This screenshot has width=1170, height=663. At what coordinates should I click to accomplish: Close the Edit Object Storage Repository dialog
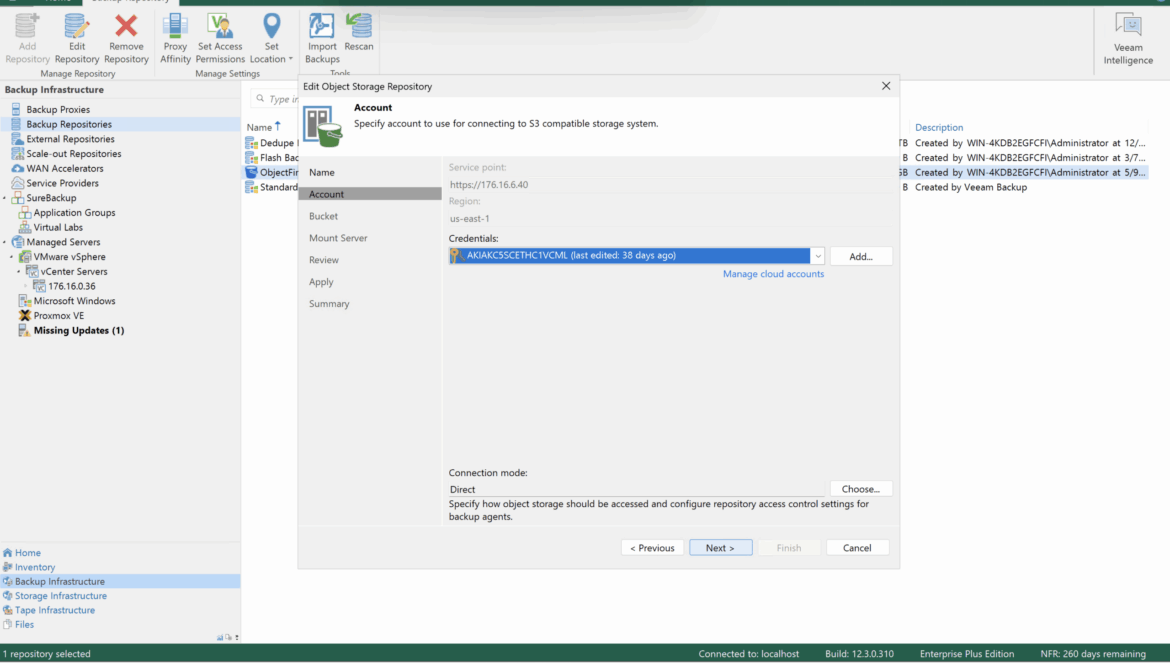pyautogui.click(x=886, y=86)
